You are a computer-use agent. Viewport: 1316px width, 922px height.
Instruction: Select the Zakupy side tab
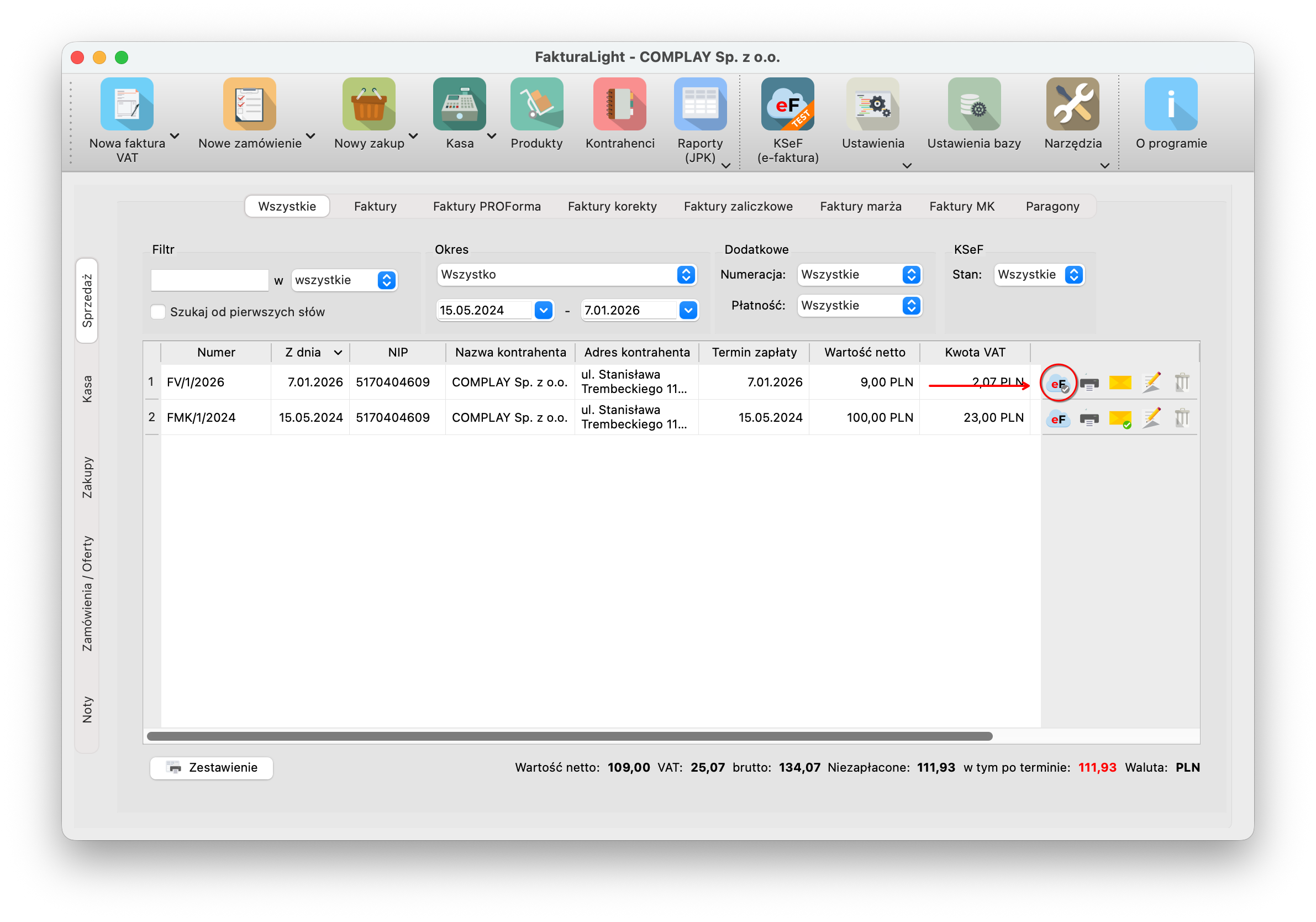point(87,477)
